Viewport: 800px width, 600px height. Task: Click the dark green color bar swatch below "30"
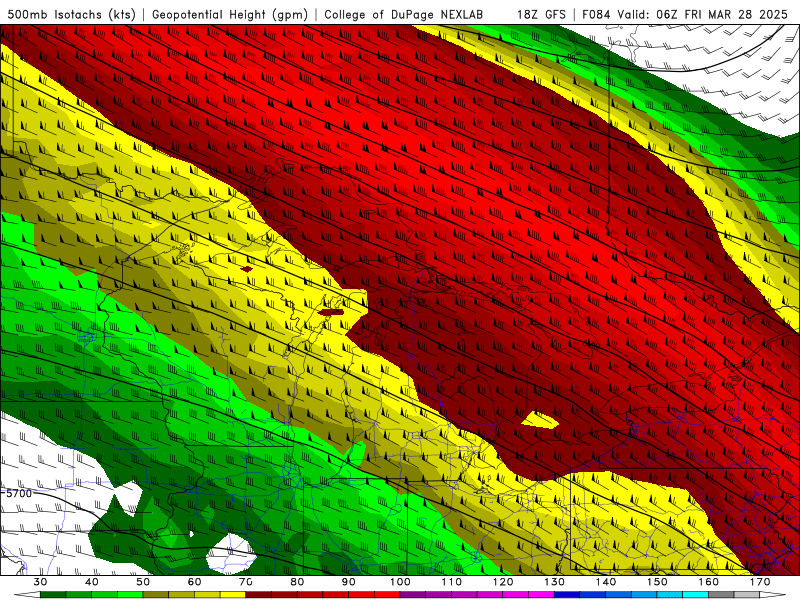[x=53, y=595]
